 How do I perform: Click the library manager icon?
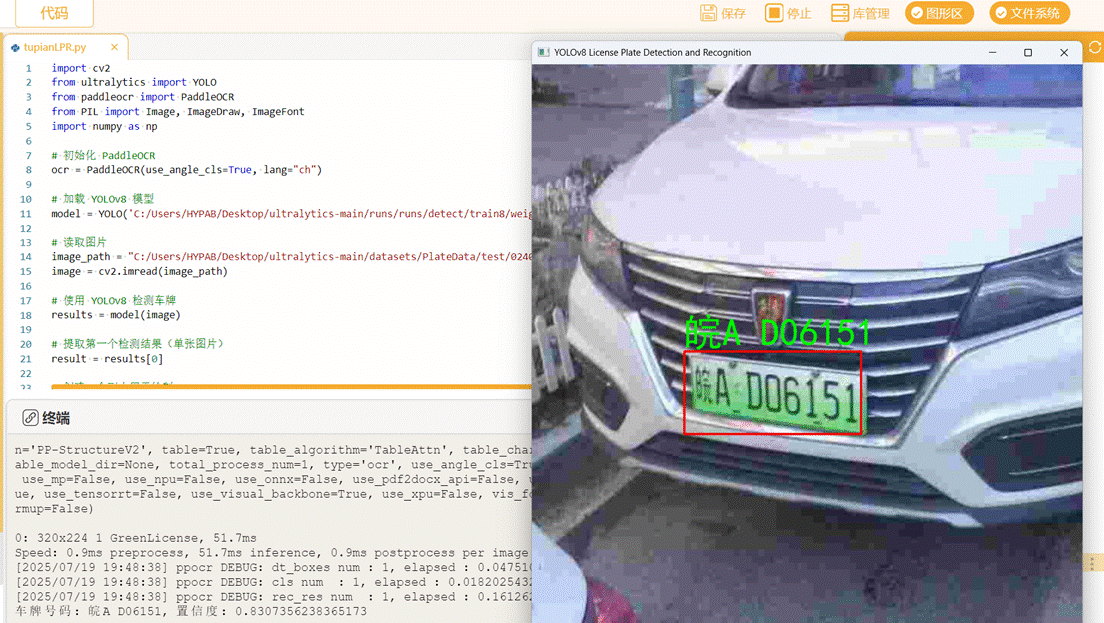point(839,13)
